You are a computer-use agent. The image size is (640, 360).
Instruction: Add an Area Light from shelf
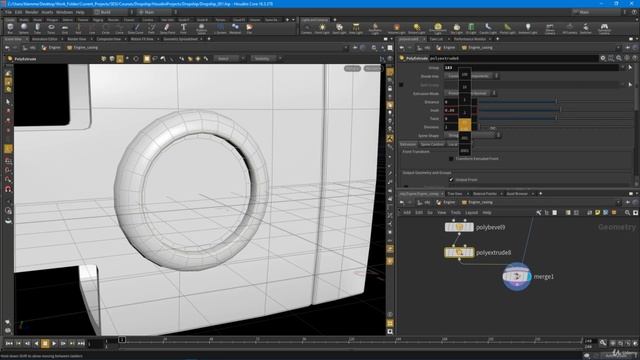tap(356, 29)
